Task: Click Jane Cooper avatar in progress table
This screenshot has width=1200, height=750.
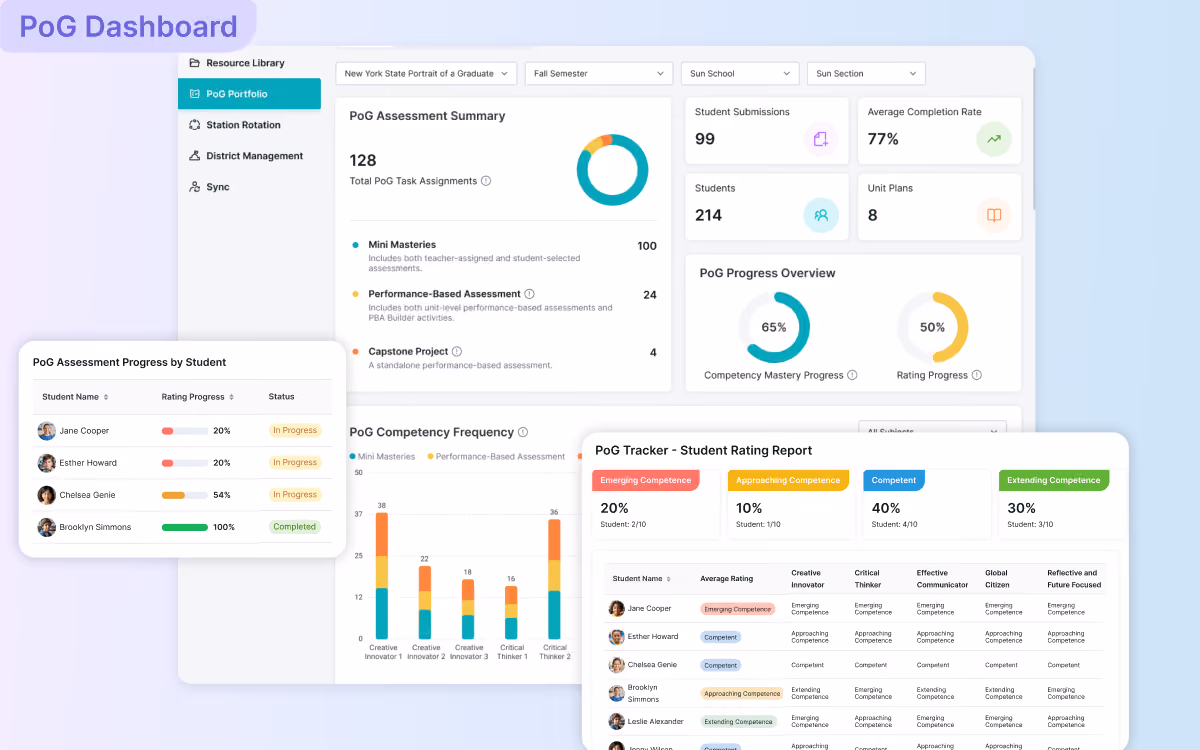Action: (x=47, y=431)
